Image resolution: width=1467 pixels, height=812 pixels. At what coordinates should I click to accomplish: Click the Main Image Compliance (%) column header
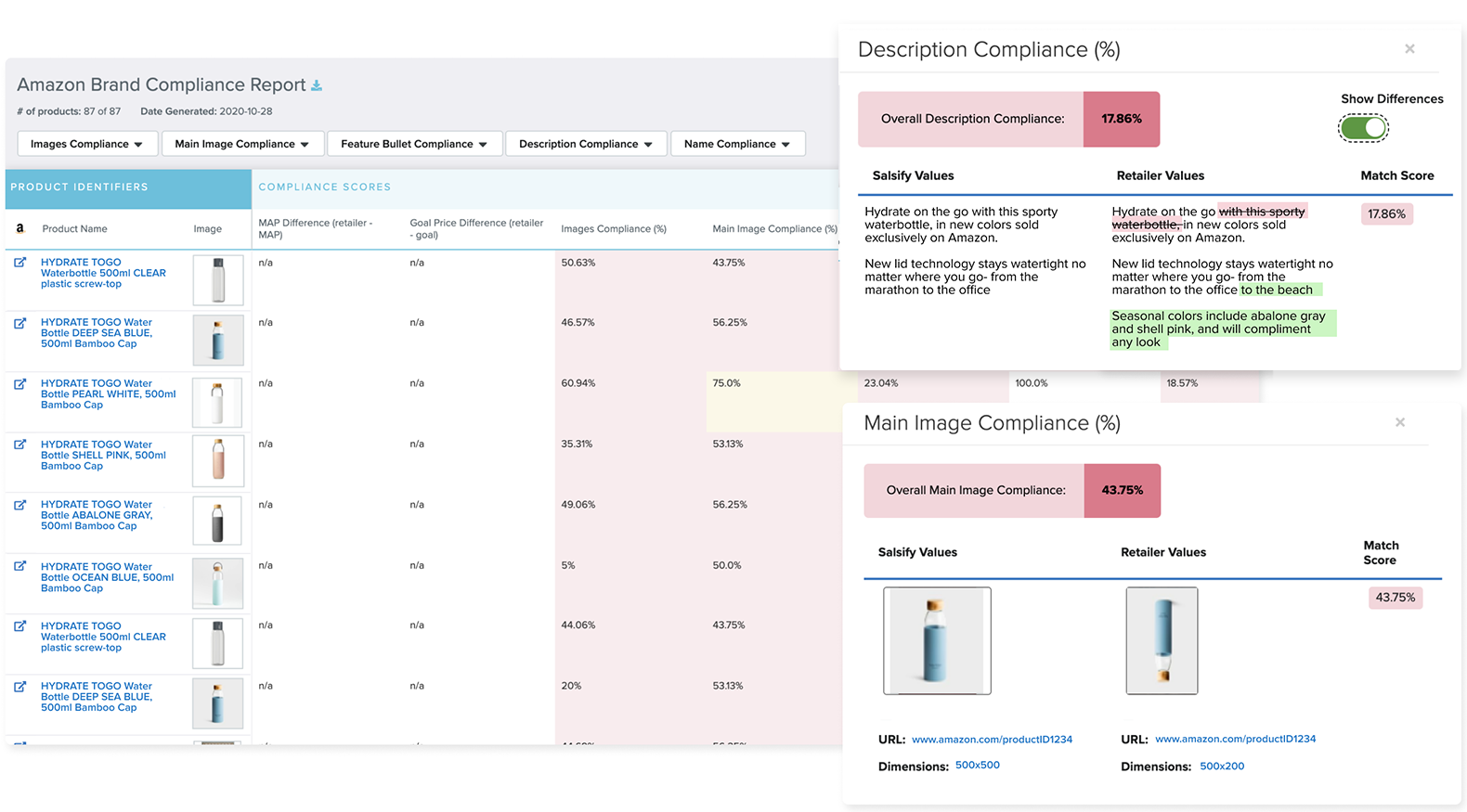774,229
